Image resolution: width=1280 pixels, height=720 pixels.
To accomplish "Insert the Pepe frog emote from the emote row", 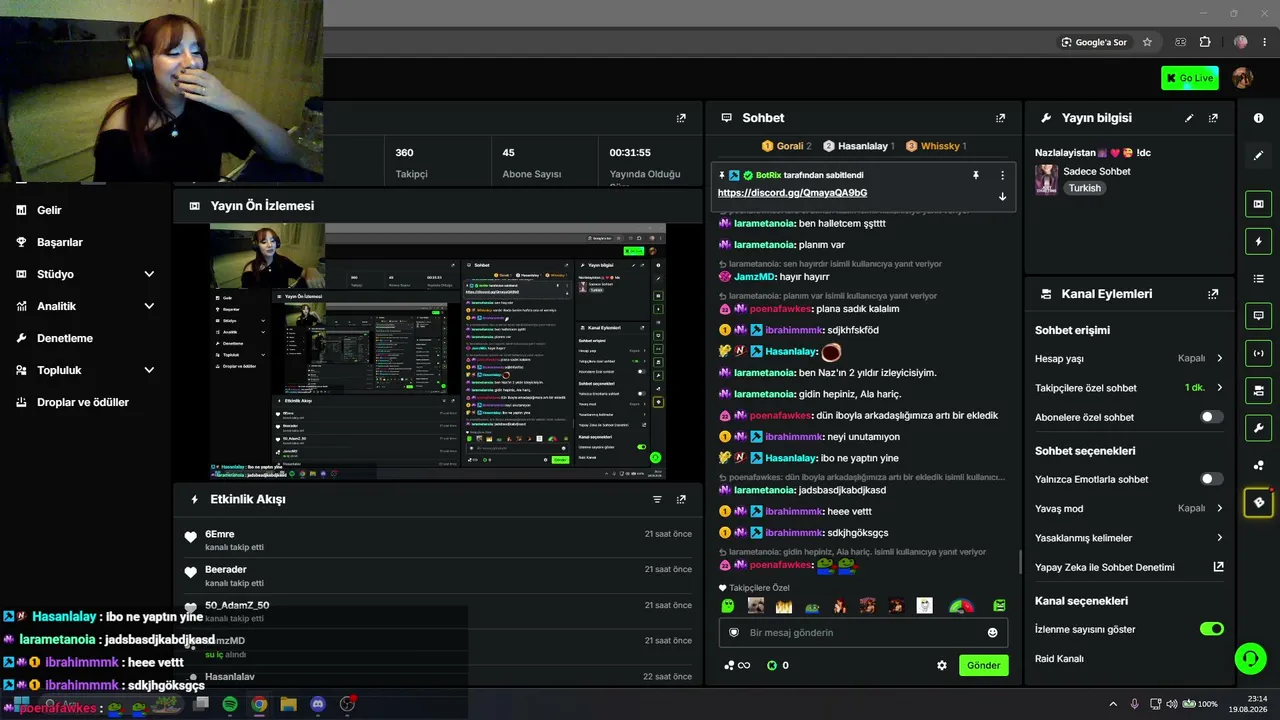I will [x=812, y=606].
